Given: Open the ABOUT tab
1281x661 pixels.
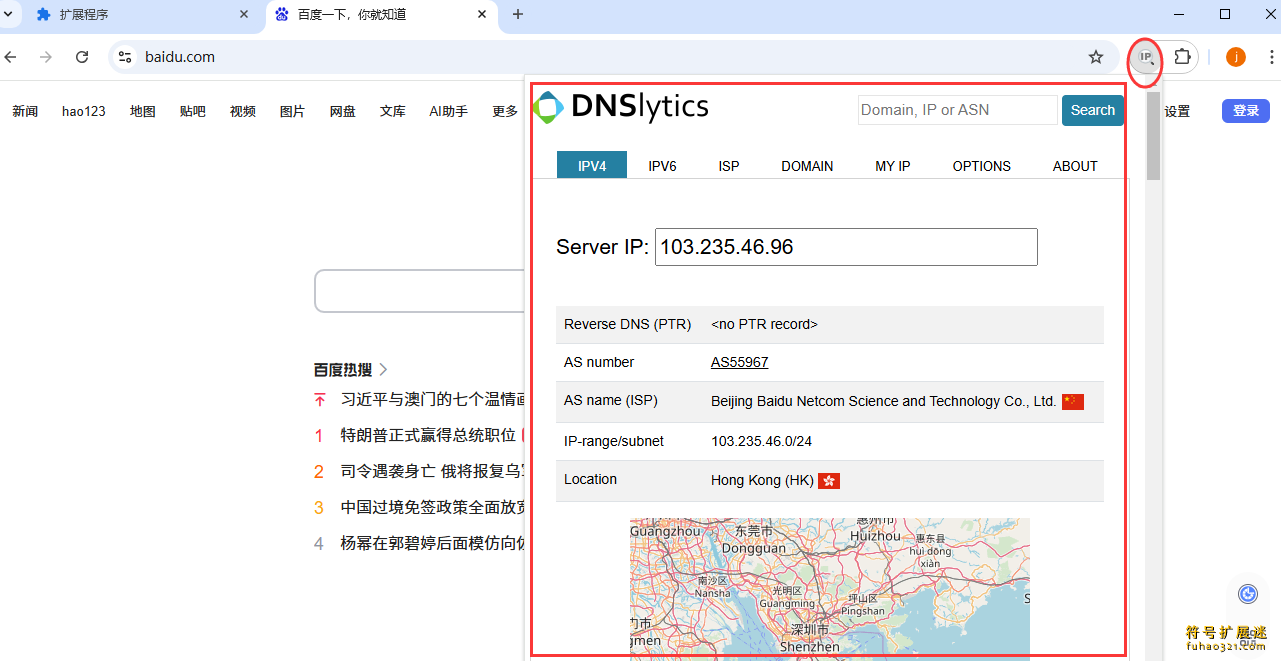Looking at the screenshot, I should (x=1075, y=166).
